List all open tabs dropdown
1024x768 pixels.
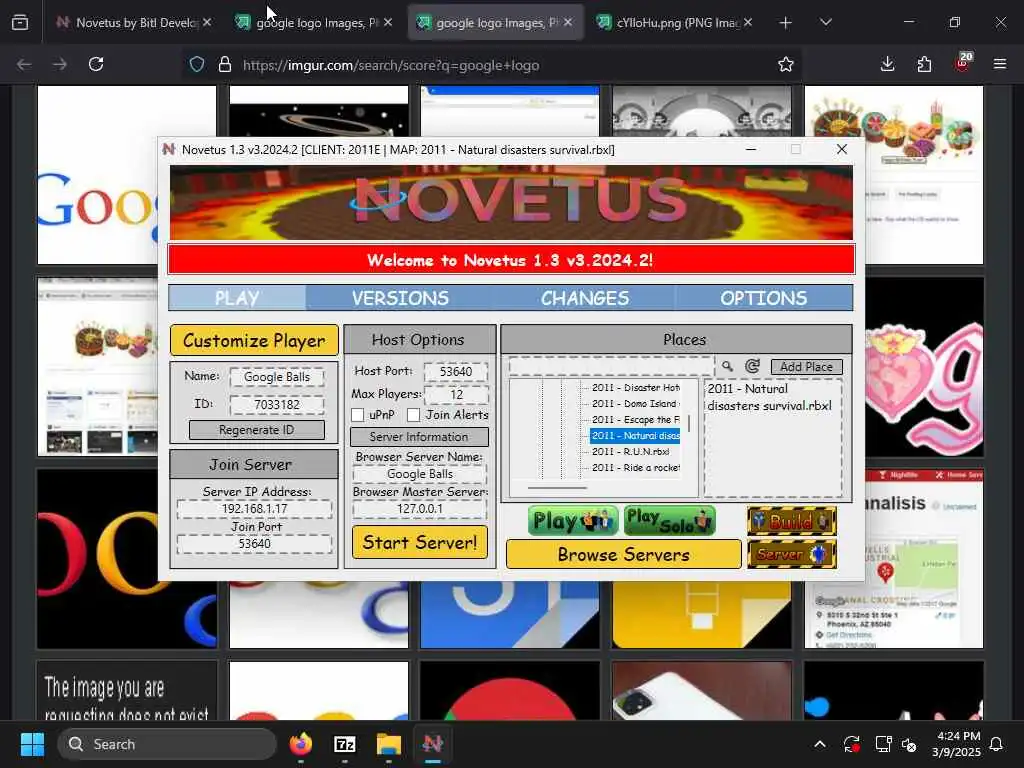point(825,22)
